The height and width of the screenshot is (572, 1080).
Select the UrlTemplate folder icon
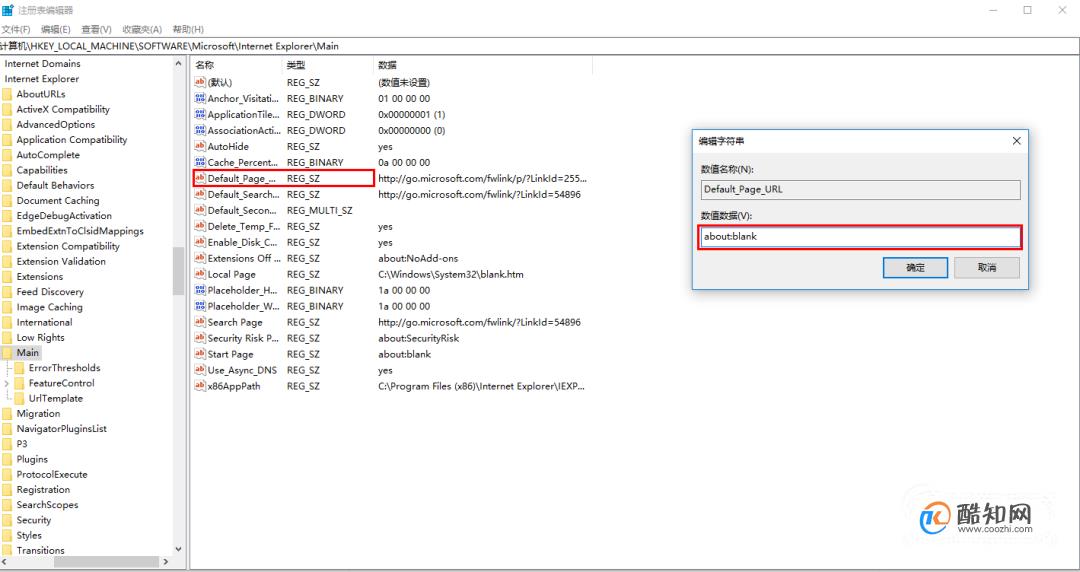coord(20,398)
